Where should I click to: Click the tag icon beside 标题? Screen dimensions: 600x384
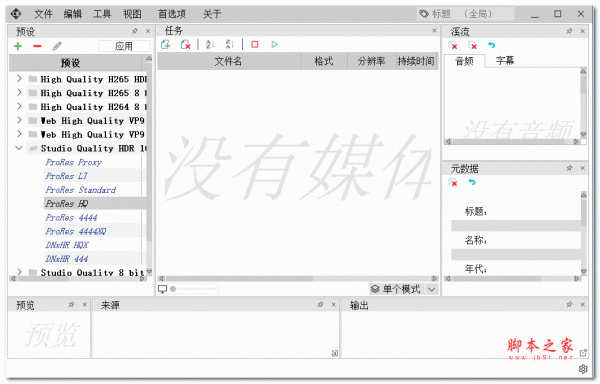coord(424,14)
